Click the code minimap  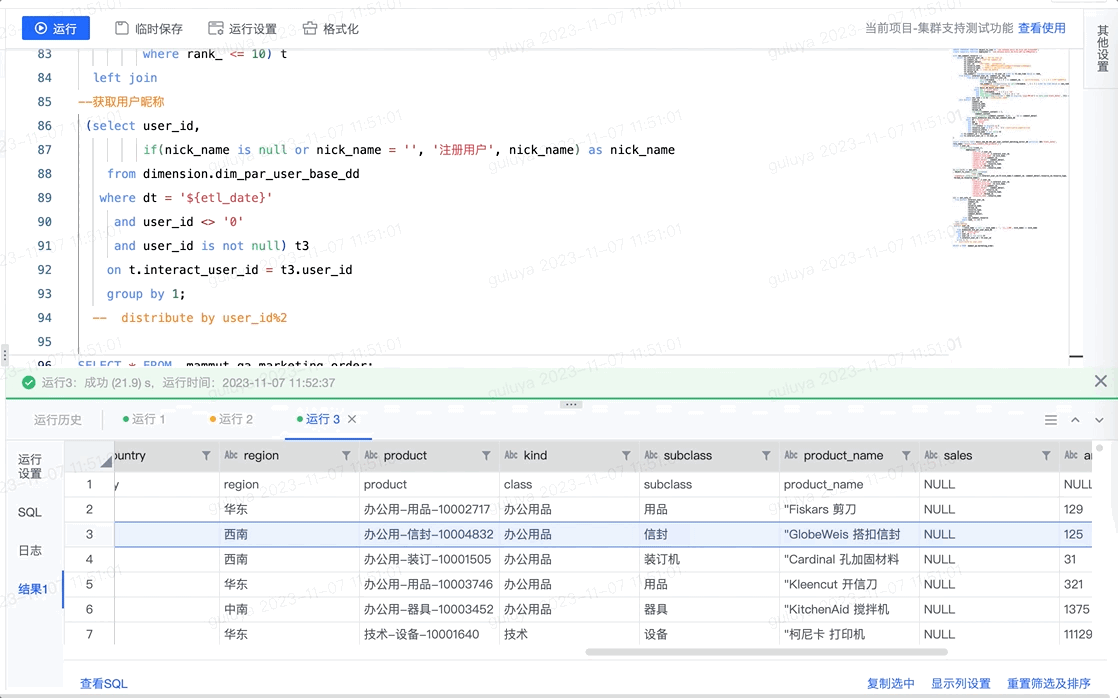pos(1009,146)
